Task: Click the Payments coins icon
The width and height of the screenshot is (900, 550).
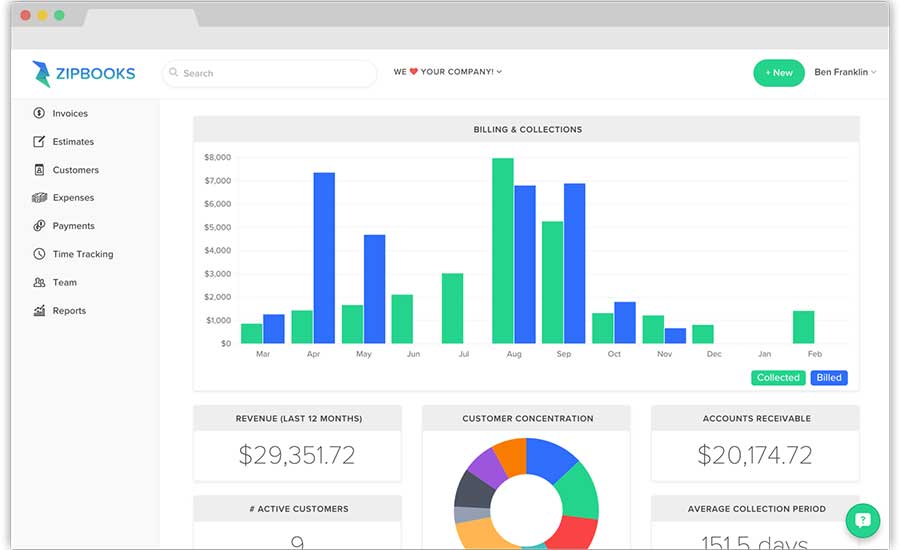Action: pos(39,226)
